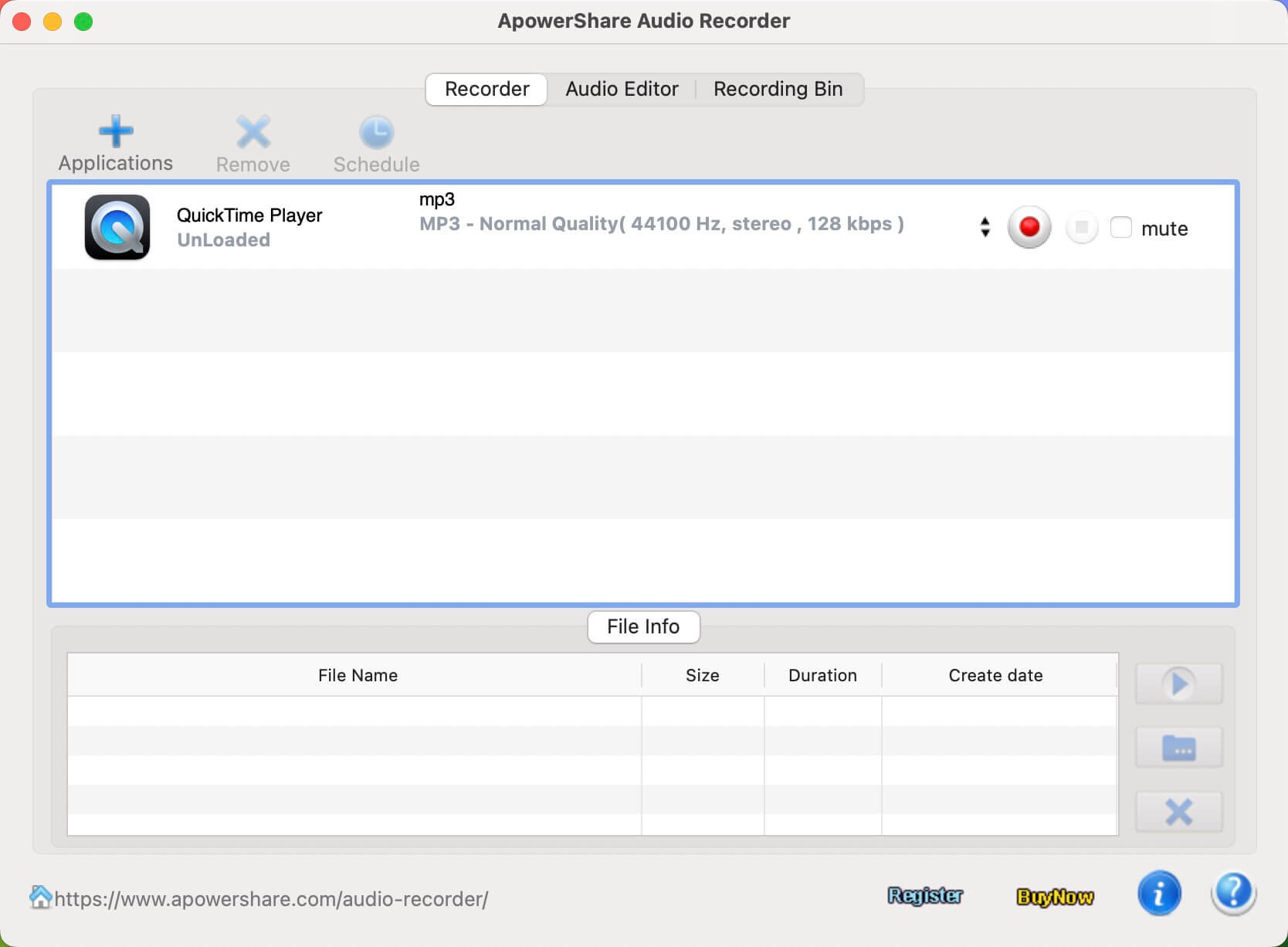
Task: Switch to the Audio Editor tab
Action: click(622, 89)
